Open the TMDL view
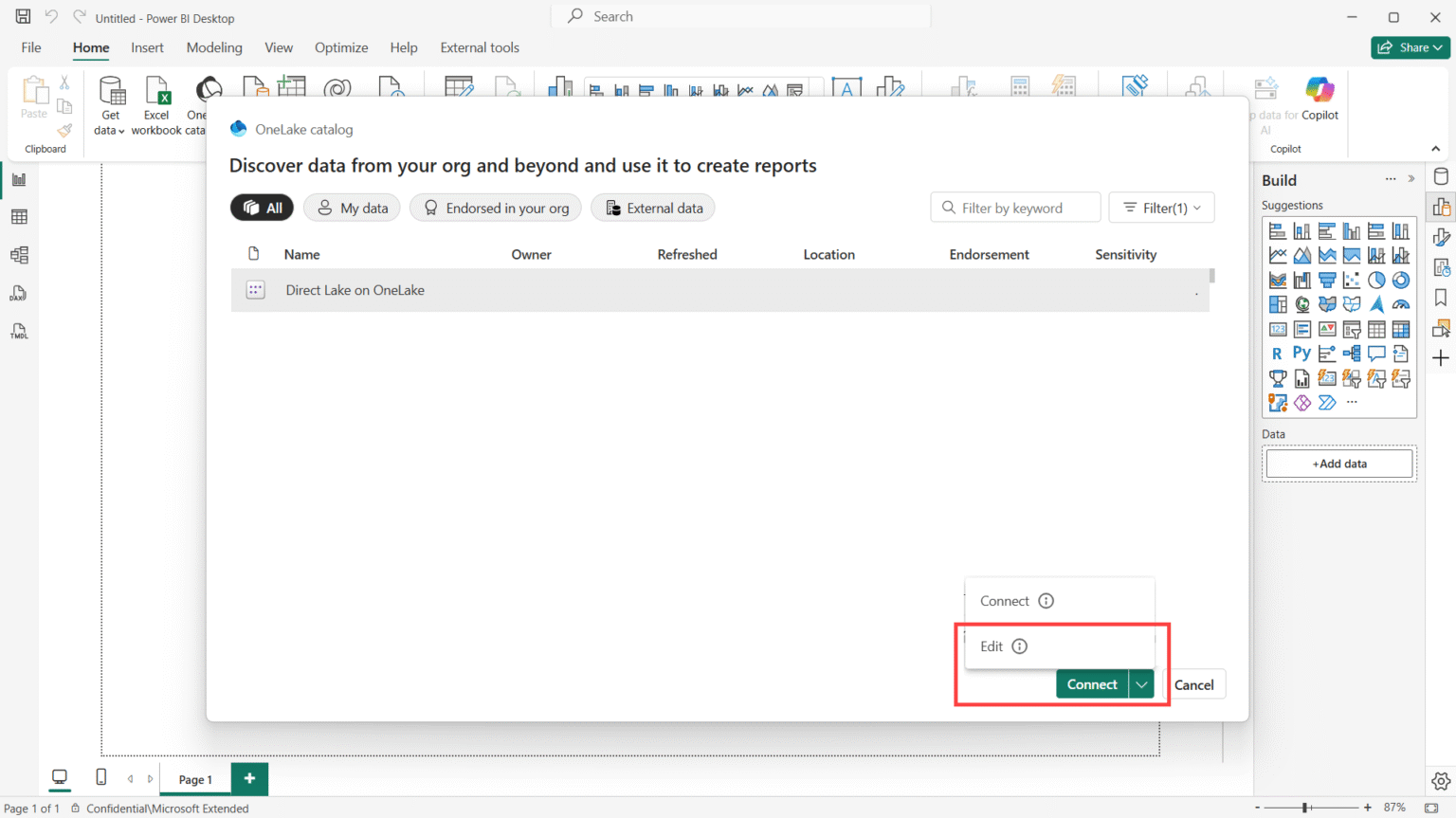The width and height of the screenshot is (1456, 818). pyautogui.click(x=21, y=331)
